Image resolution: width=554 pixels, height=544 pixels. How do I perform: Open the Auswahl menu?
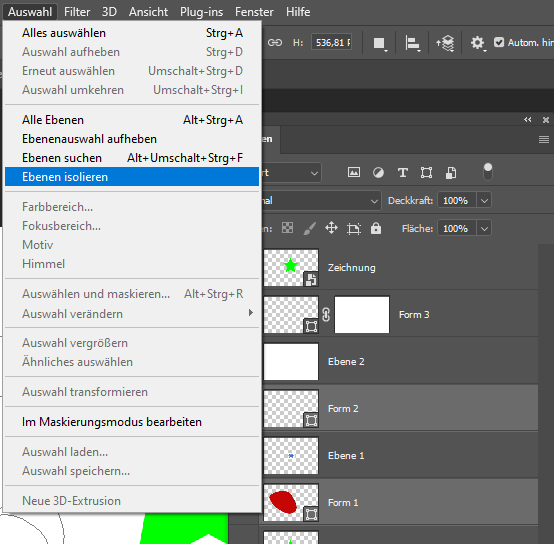point(30,12)
